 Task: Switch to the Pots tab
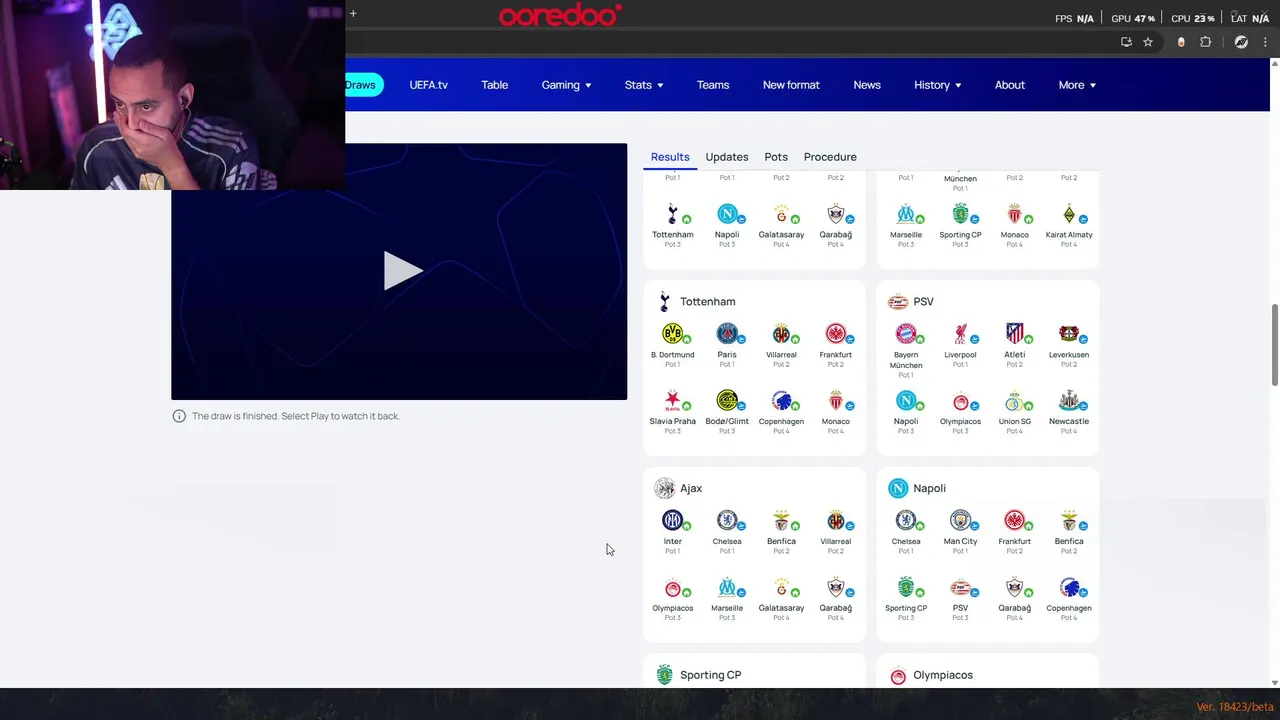point(776,157)
